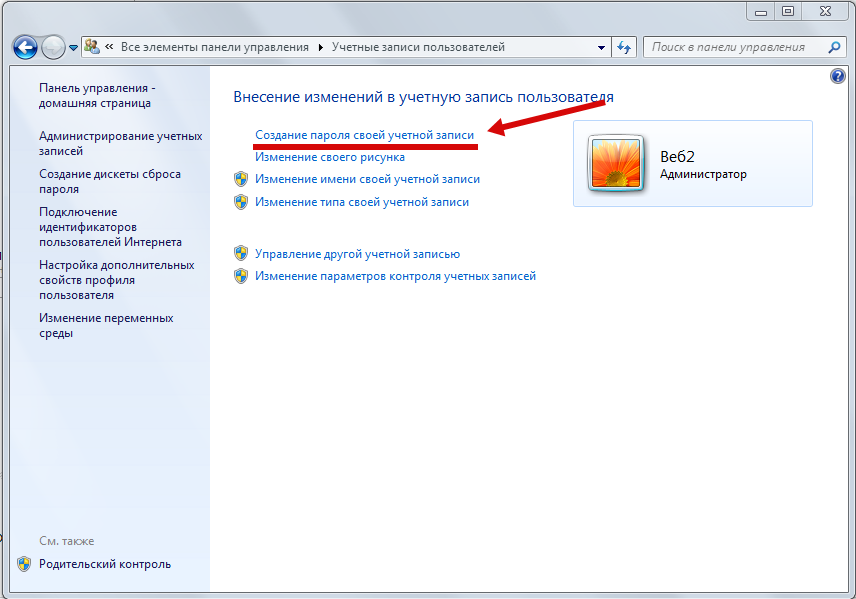This screenshot has width=856, height=599.
Task: Open Help via the question mark icon
Action: coord(836,77)
